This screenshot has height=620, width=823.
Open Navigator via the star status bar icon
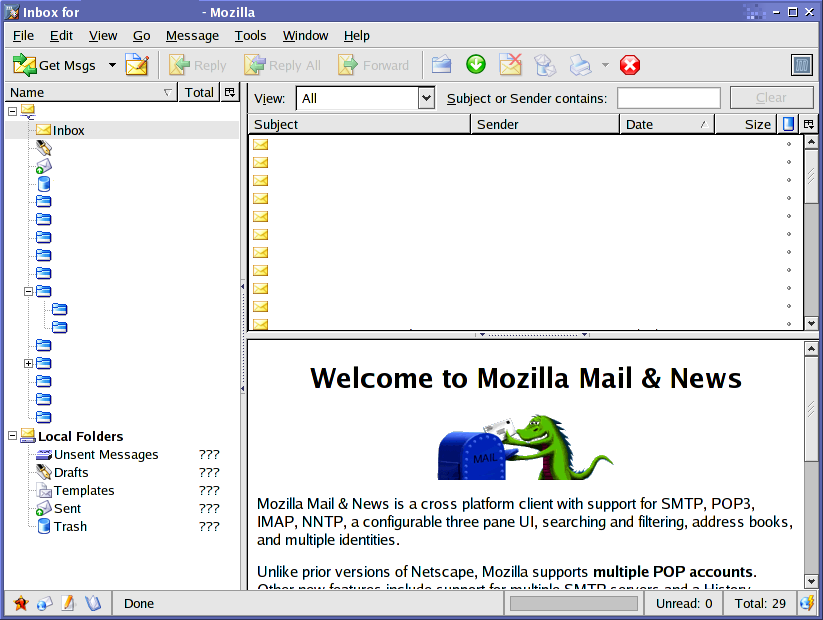point(21,603)
